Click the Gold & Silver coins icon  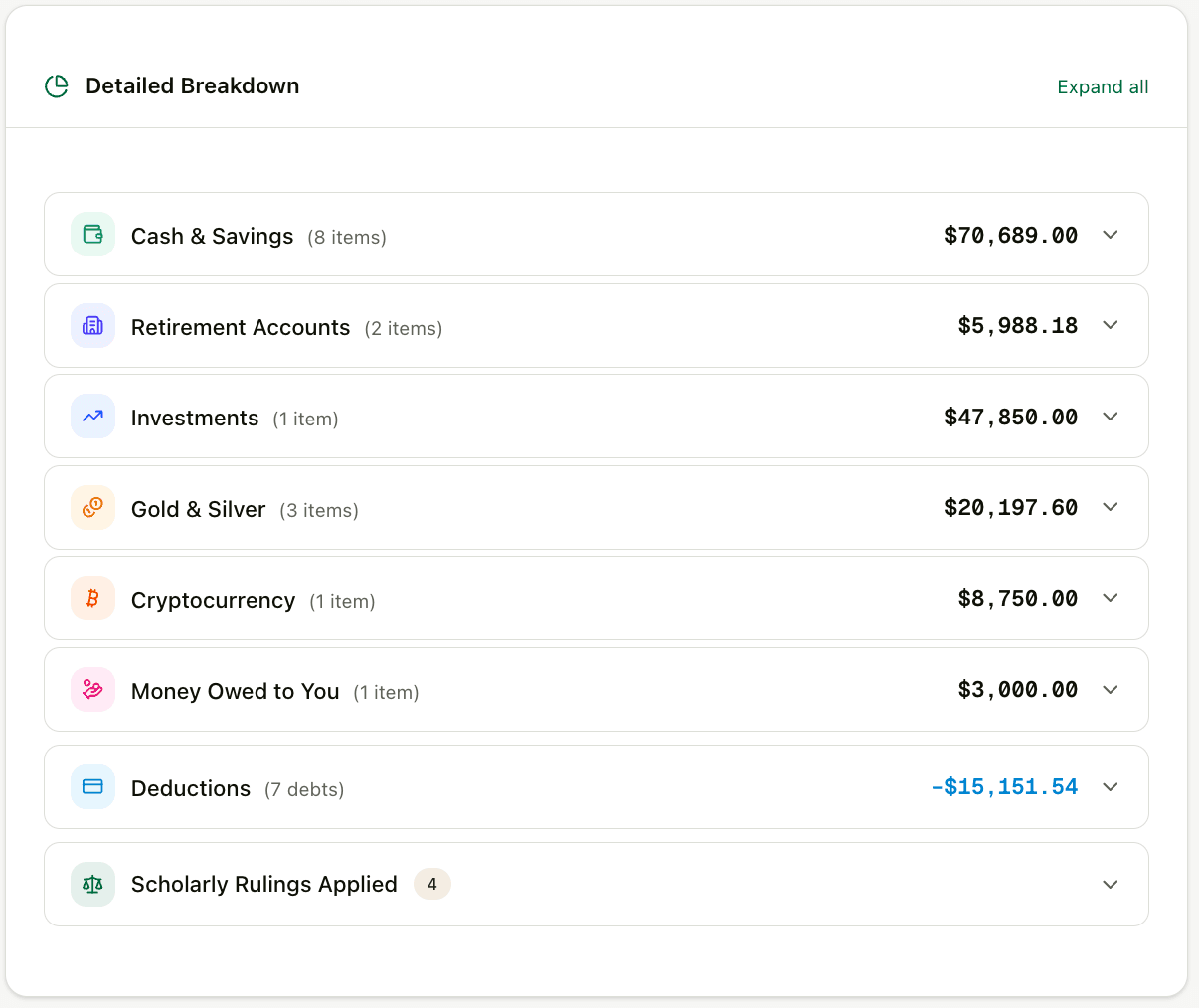pyautogui.click(x=92, y=508)
